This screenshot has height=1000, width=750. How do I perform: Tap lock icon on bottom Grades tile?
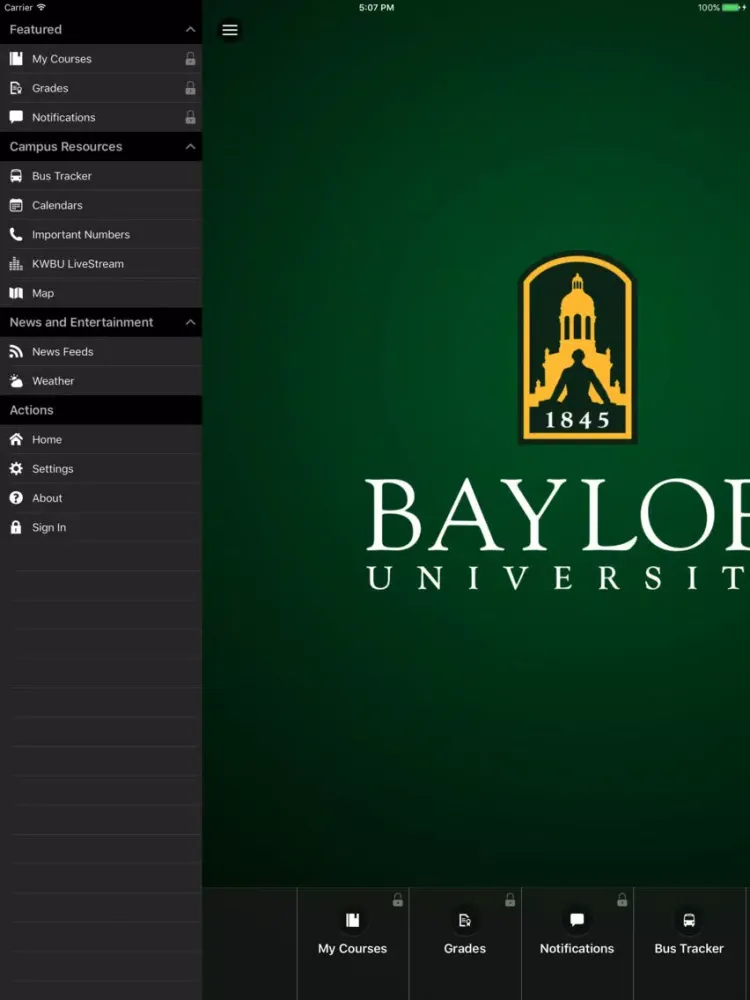[x=510, y=900]
